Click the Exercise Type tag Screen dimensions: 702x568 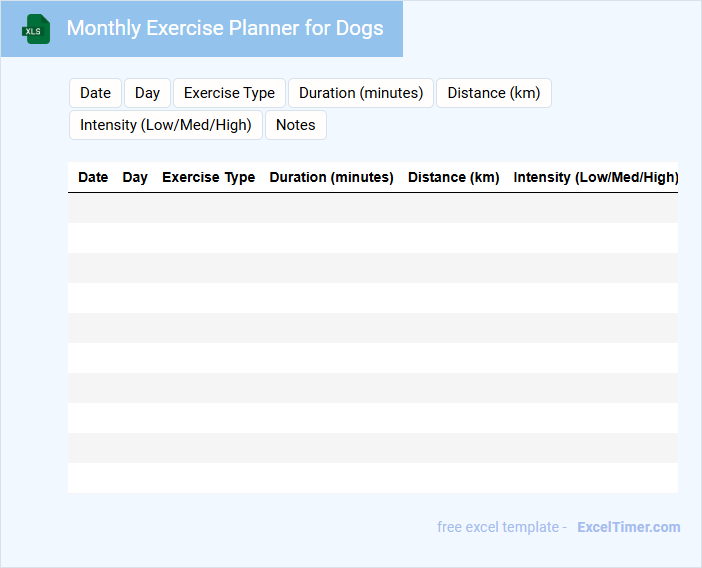[229, 93]
